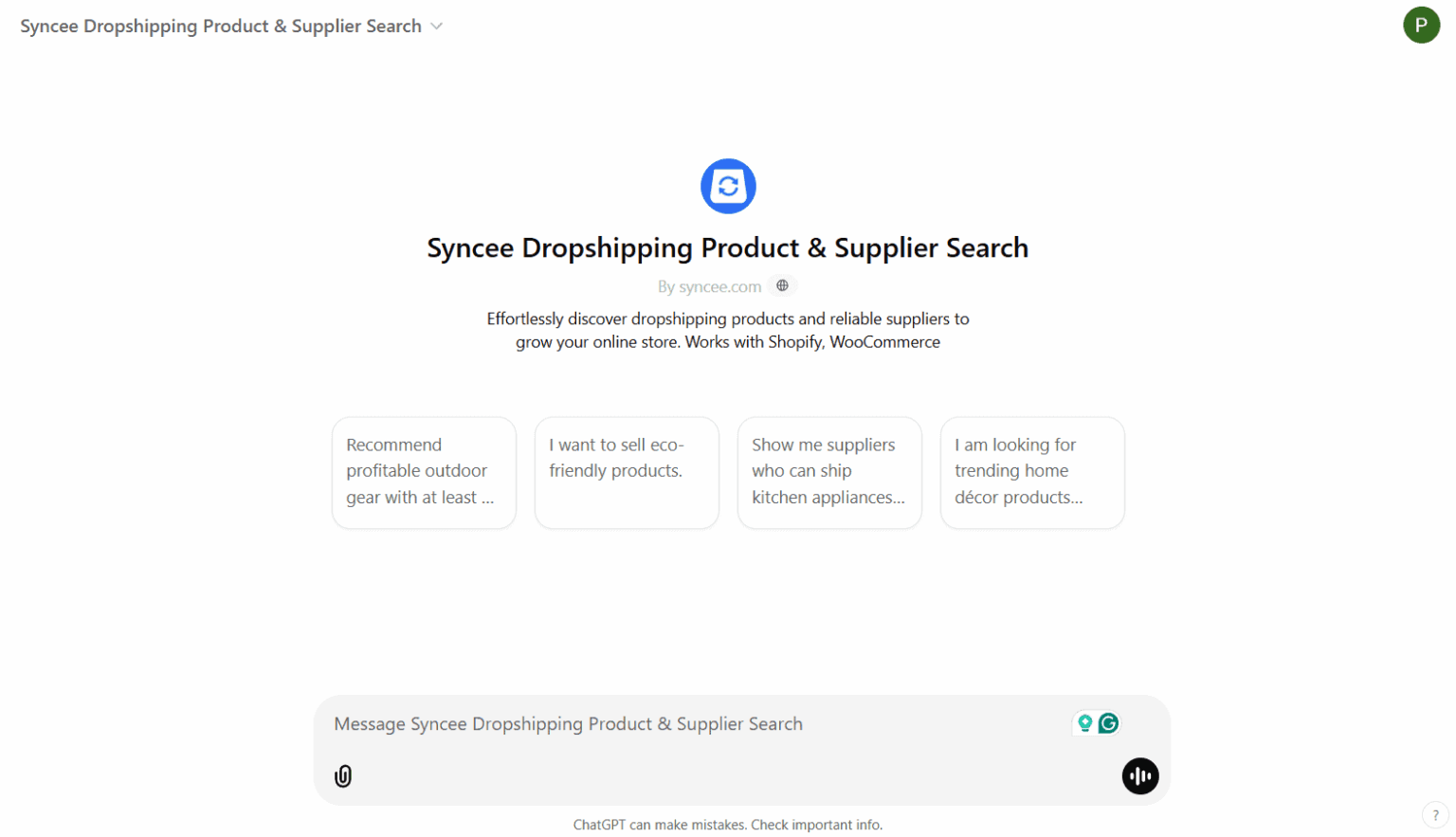
Task: Open help with the question mark icon
Action: [1435, 813]
